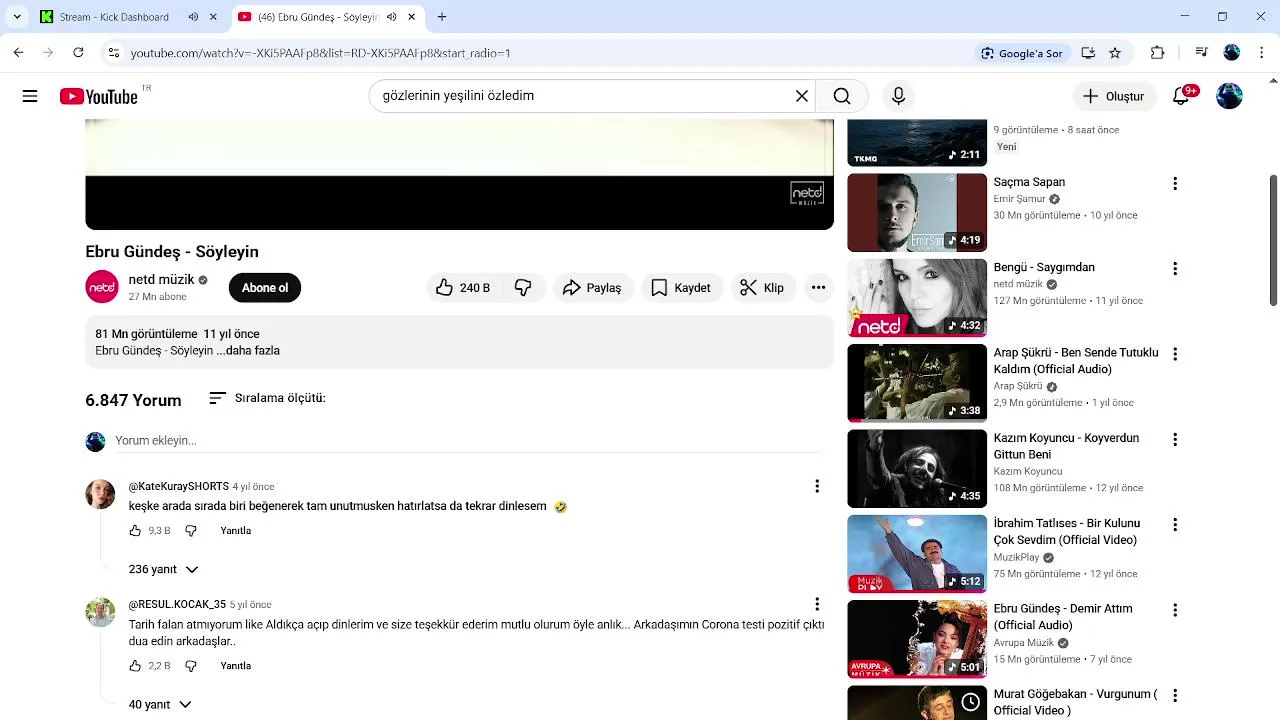
Task: Dislike the @RESUL.KOCAK_35 comment
Action: [191, 666]
